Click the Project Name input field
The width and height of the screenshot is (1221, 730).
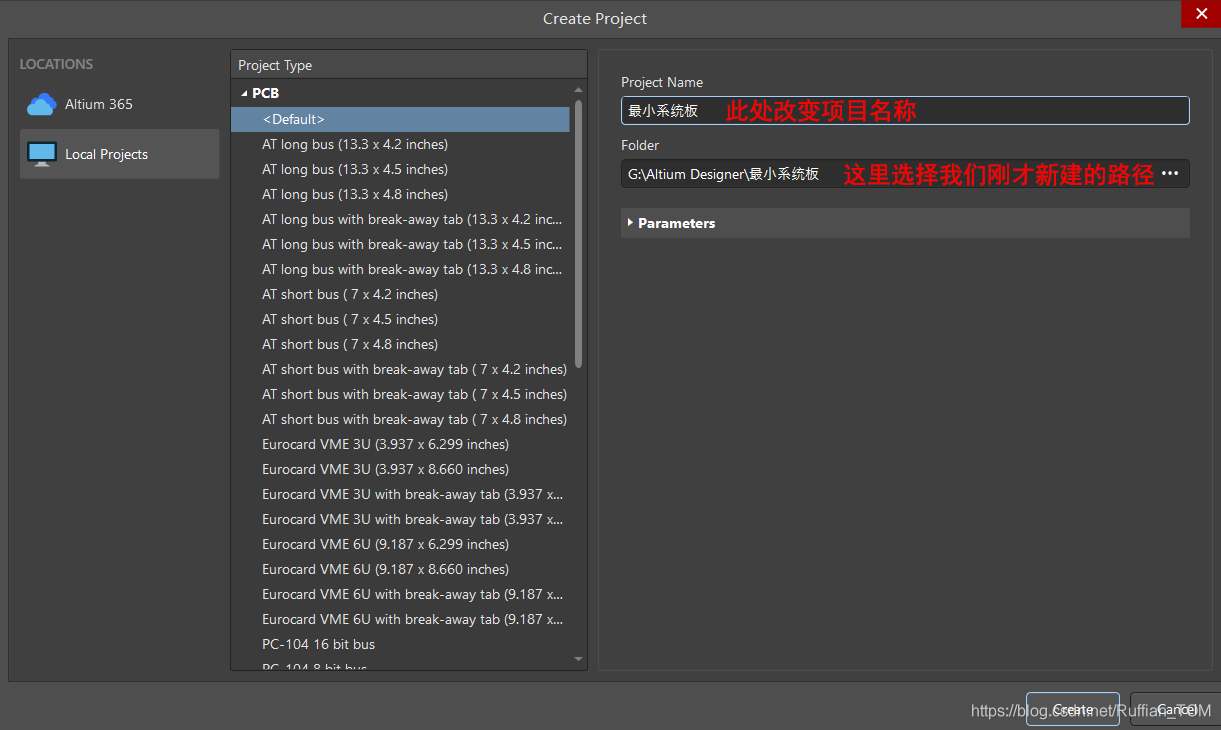(x=905, y=110)
